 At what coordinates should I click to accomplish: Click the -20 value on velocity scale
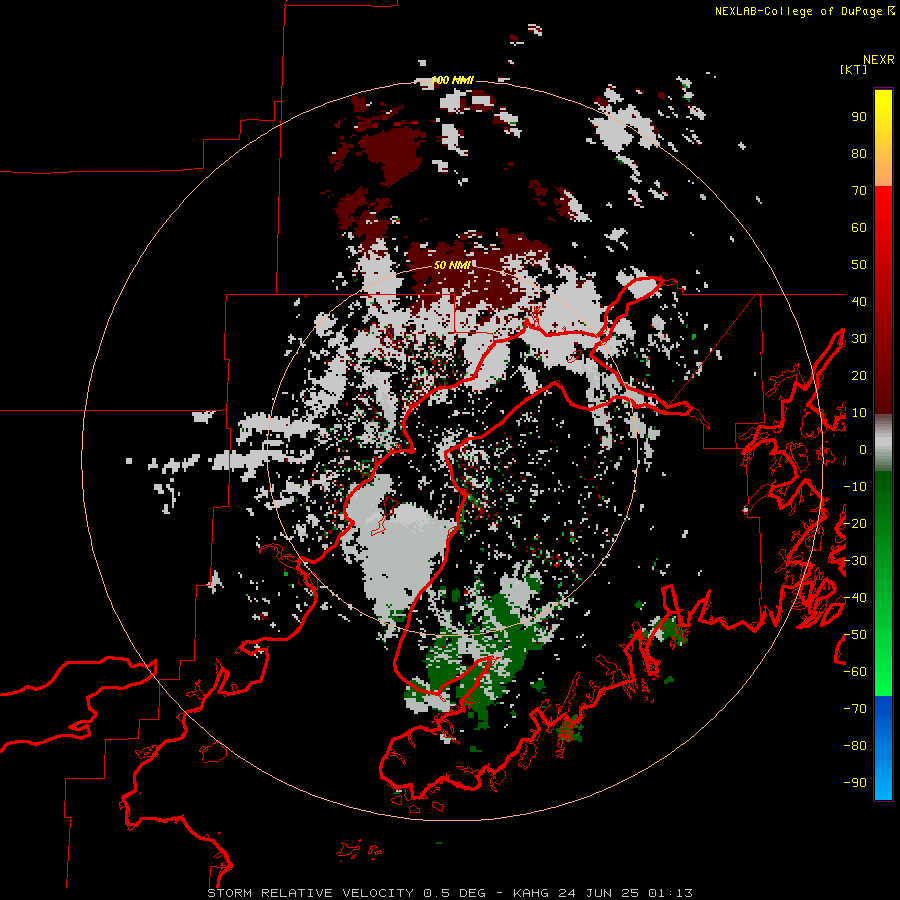coord(855,524)
